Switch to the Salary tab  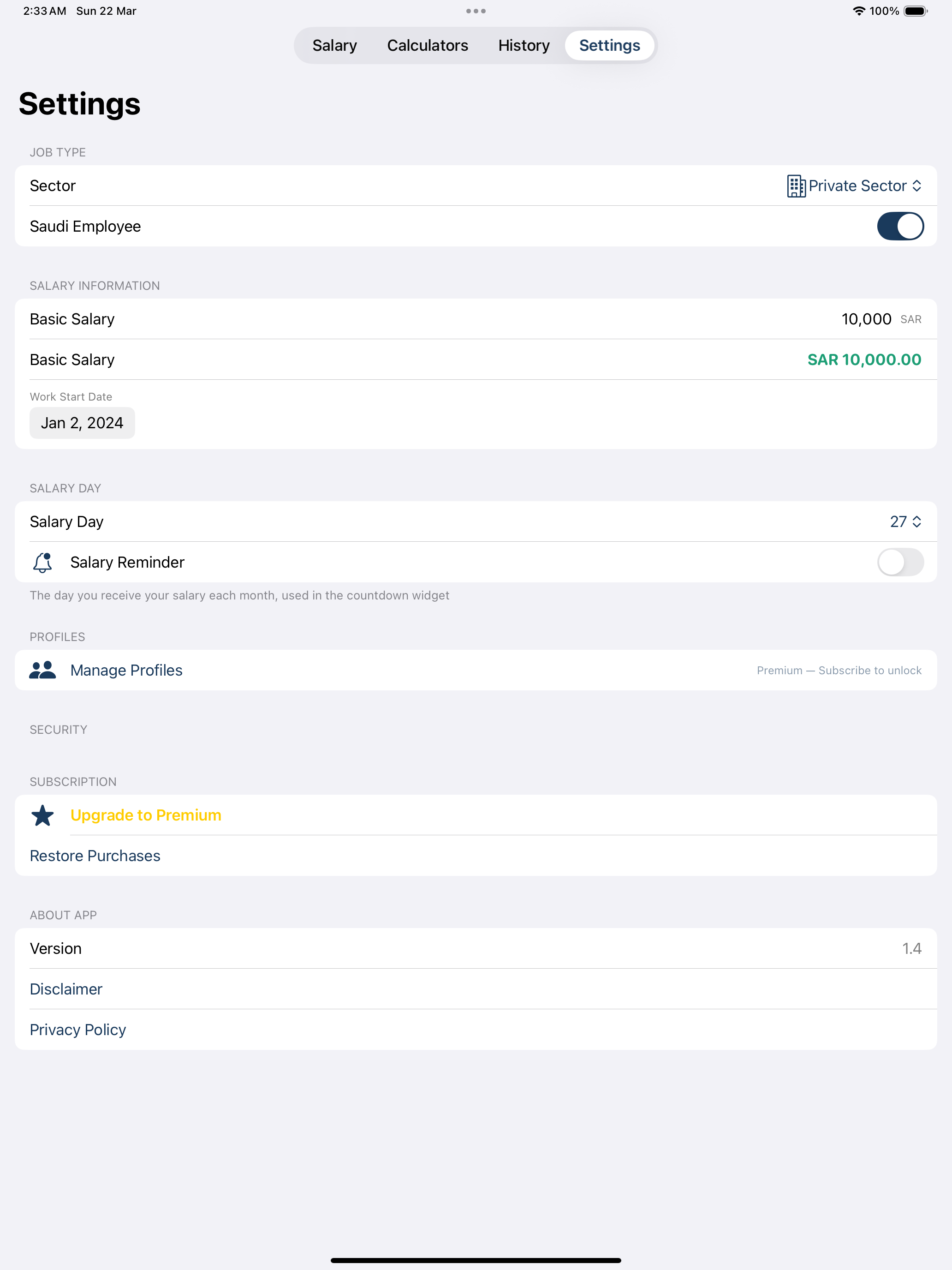coord(334,45)
